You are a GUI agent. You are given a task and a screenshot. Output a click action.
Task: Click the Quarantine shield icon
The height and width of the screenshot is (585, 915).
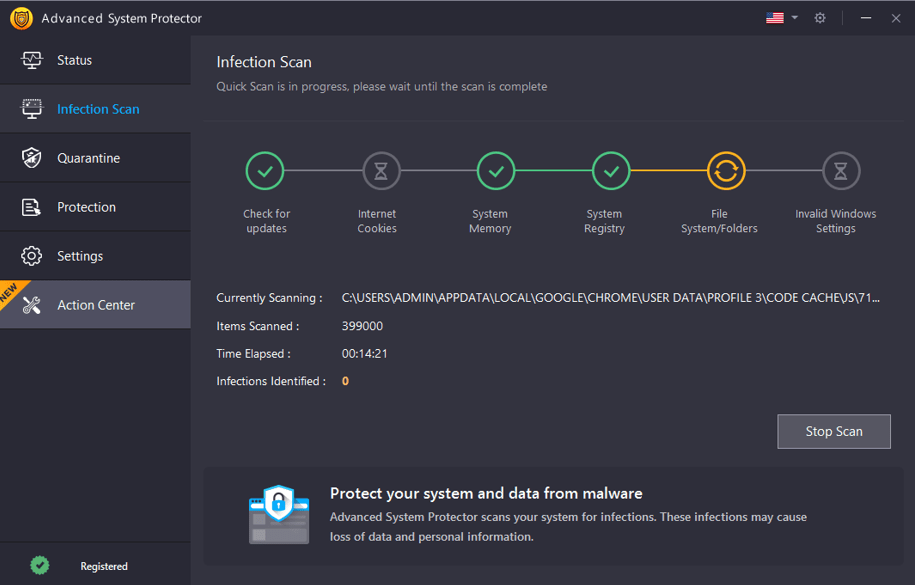coord(32,158)
